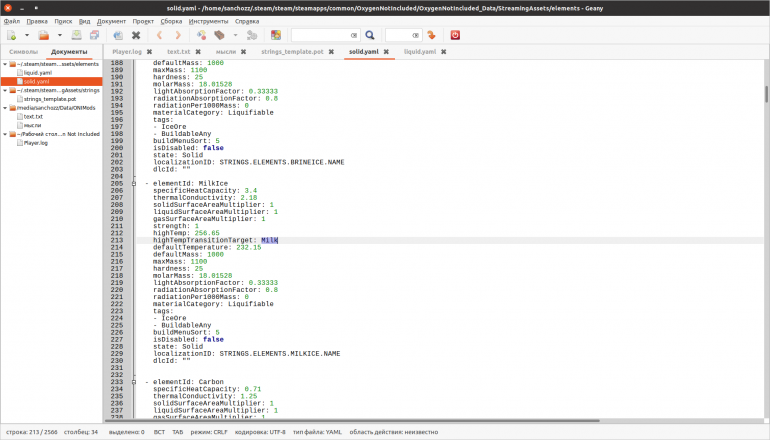Click the Open file folder icon
The height and width of the screenshot is (440, 770).
(x=43, y=35)
